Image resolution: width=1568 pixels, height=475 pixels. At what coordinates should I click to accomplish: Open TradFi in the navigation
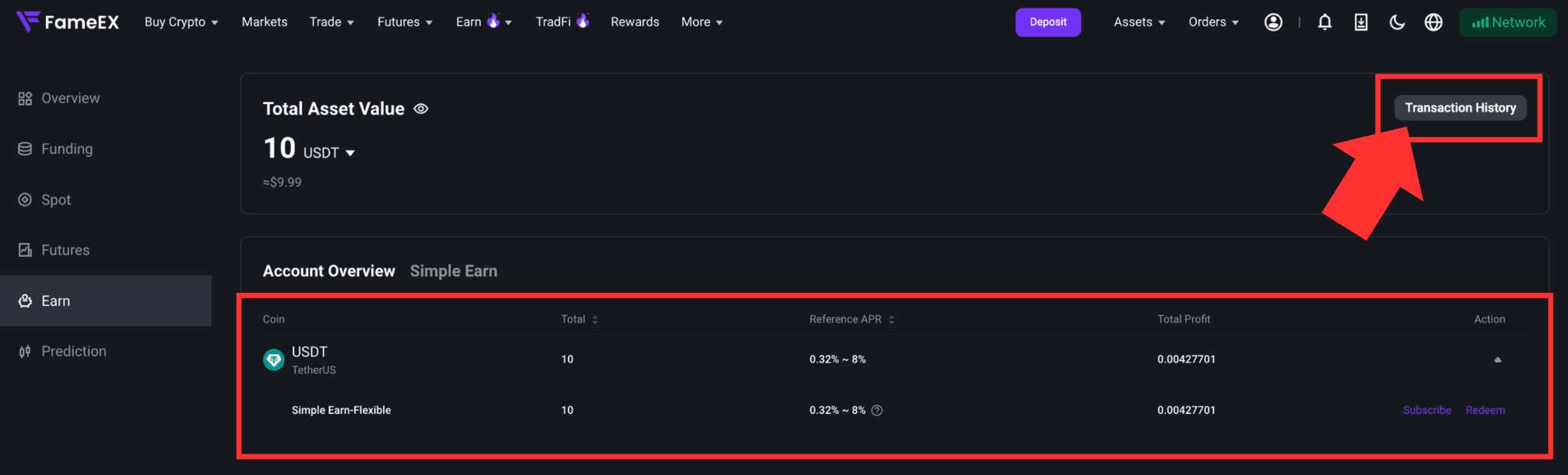pyautogui.click(x=562, y=22)
